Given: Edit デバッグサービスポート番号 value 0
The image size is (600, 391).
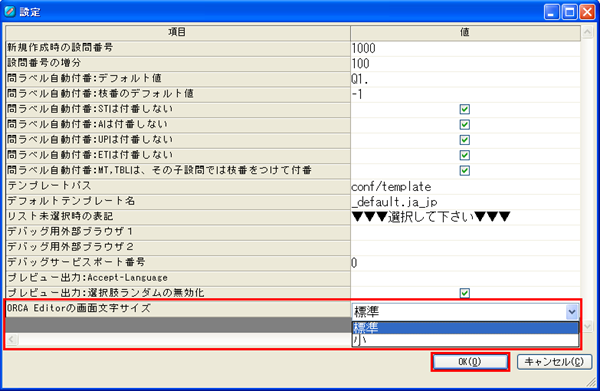Looking at the screenshot, I should 465,263.
